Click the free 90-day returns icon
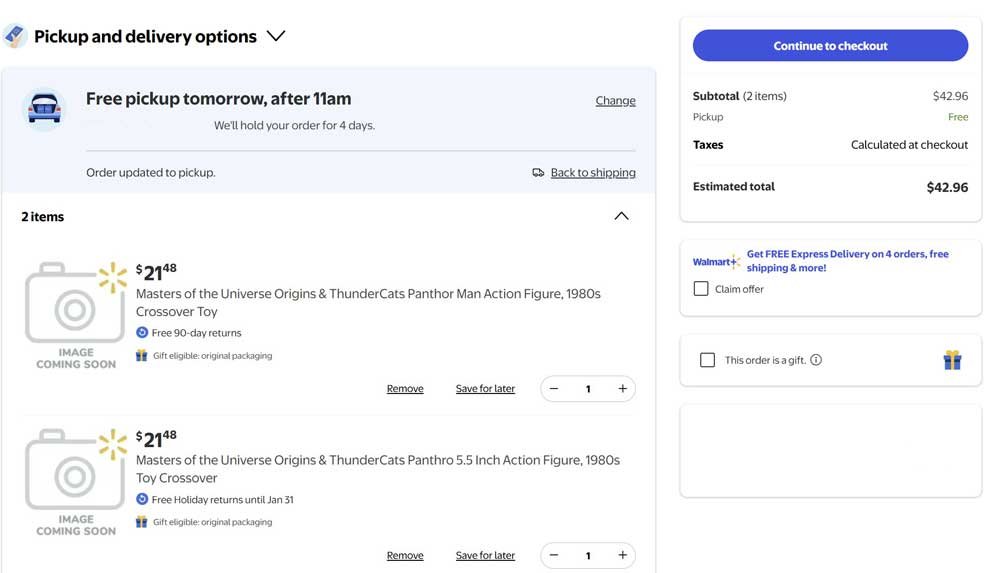This screenshot has height=573, width=1000. tap(142, 333)
